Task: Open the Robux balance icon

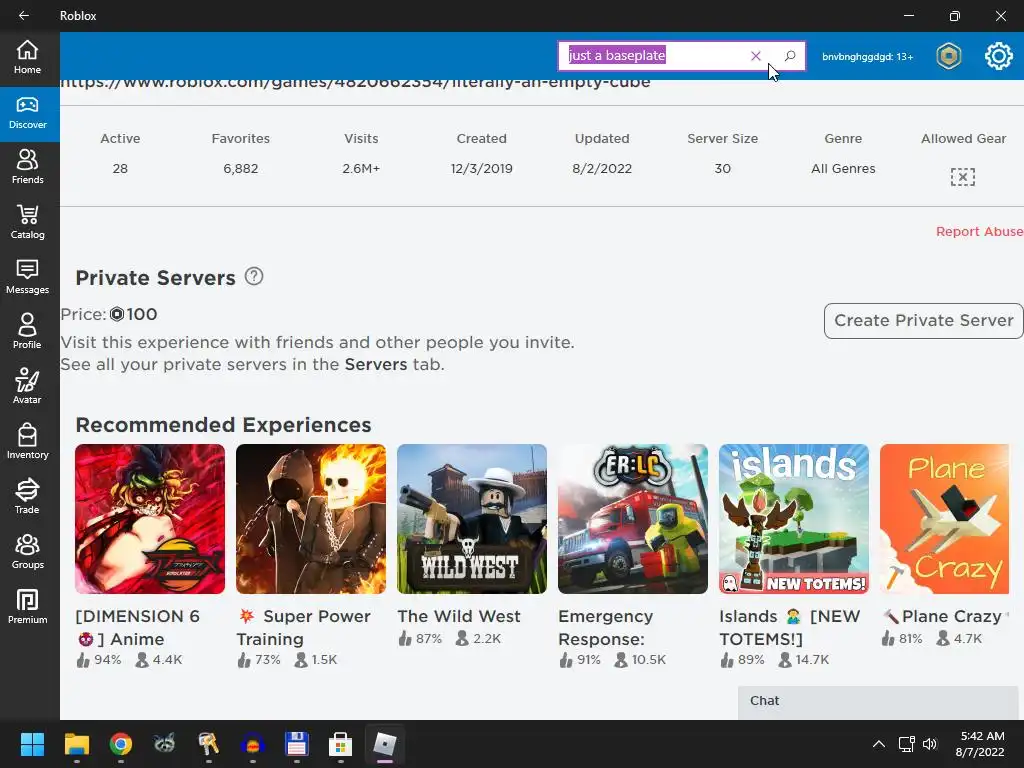Action: click(x=948, y=56)
